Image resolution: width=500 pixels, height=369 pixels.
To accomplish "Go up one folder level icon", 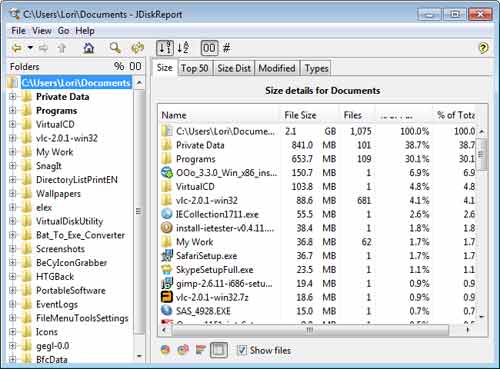I will (x=62, y=48).
